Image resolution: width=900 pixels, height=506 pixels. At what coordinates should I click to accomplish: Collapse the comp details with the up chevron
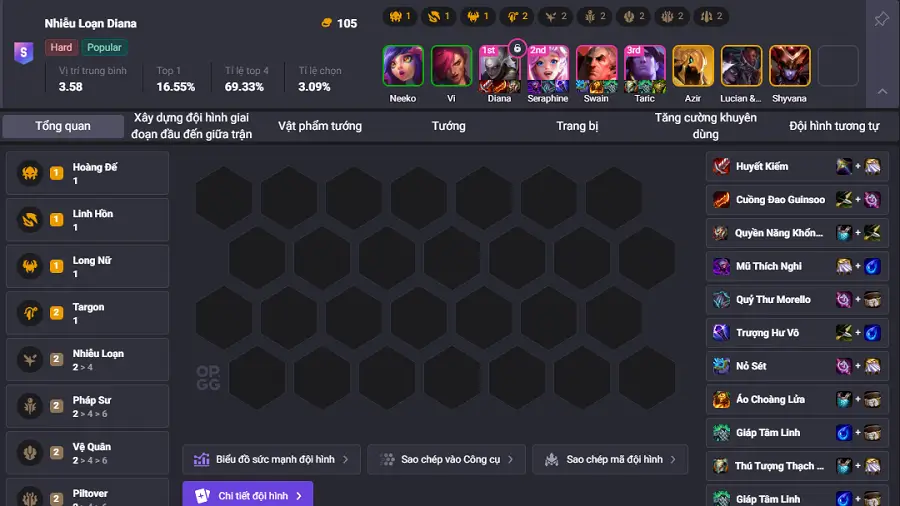(882, 91)
